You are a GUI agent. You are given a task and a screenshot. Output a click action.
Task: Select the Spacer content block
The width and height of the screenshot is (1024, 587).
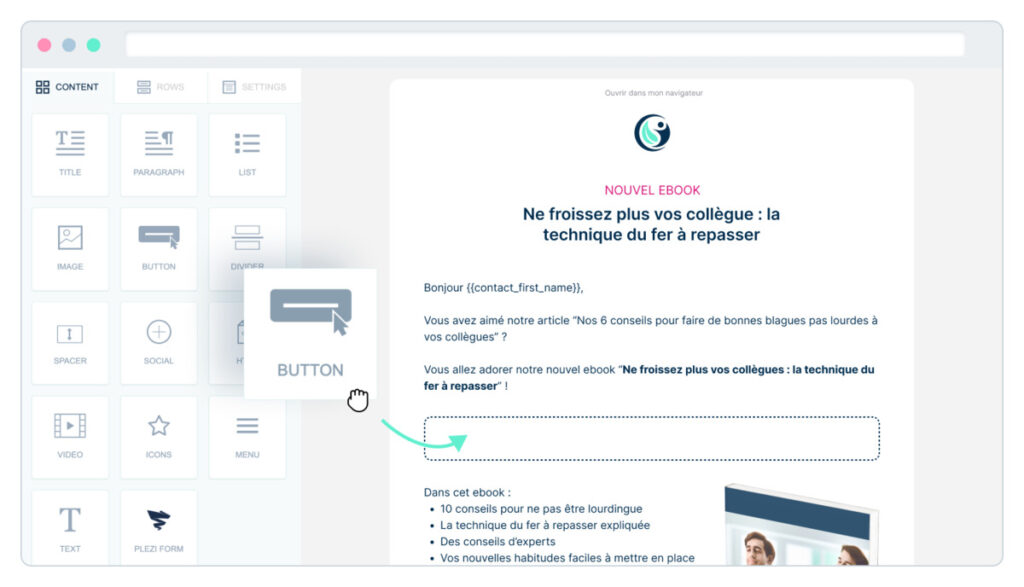(70, 340)
